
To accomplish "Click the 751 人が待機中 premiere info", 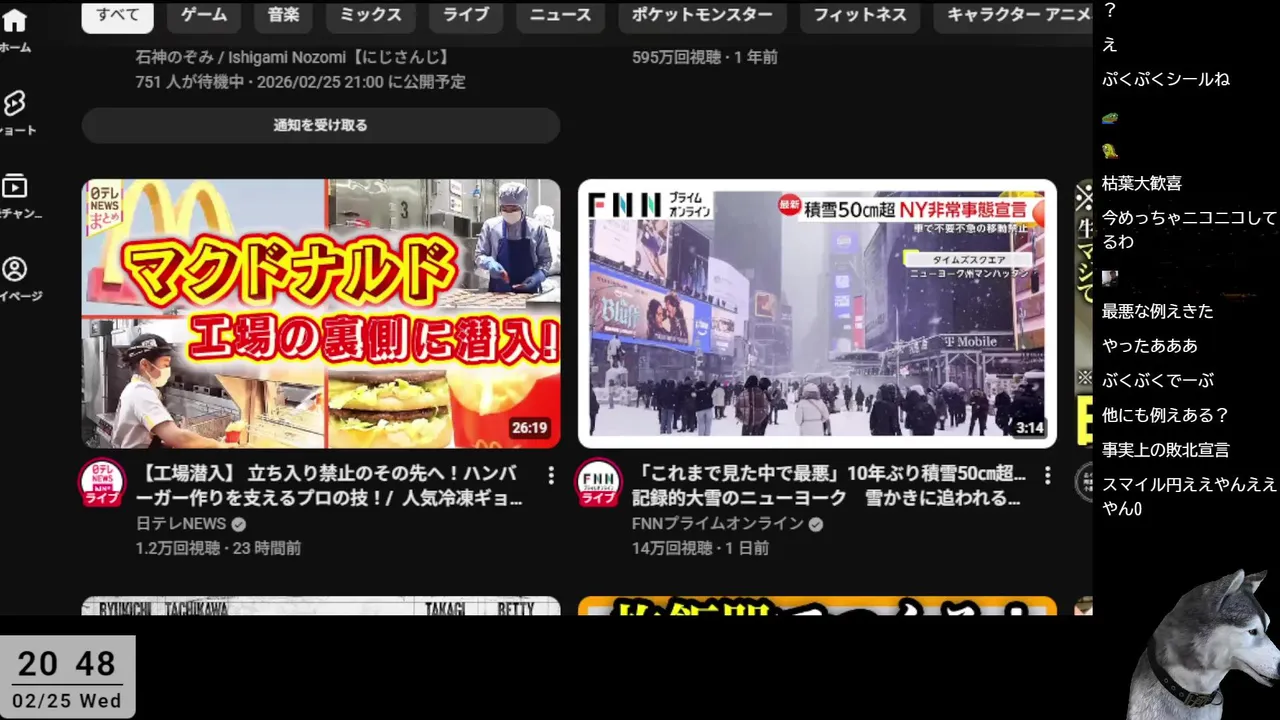I will (x=300, y=82).
